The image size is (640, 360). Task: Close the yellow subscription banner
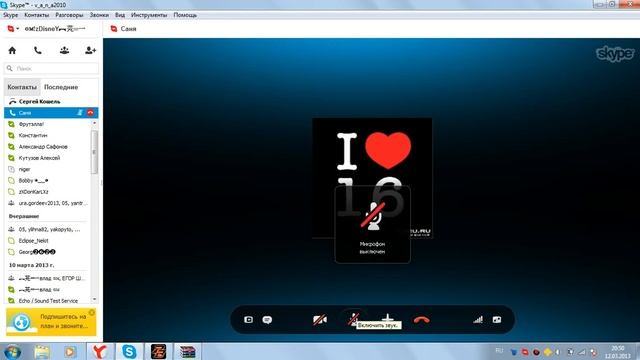pos(92,313)
